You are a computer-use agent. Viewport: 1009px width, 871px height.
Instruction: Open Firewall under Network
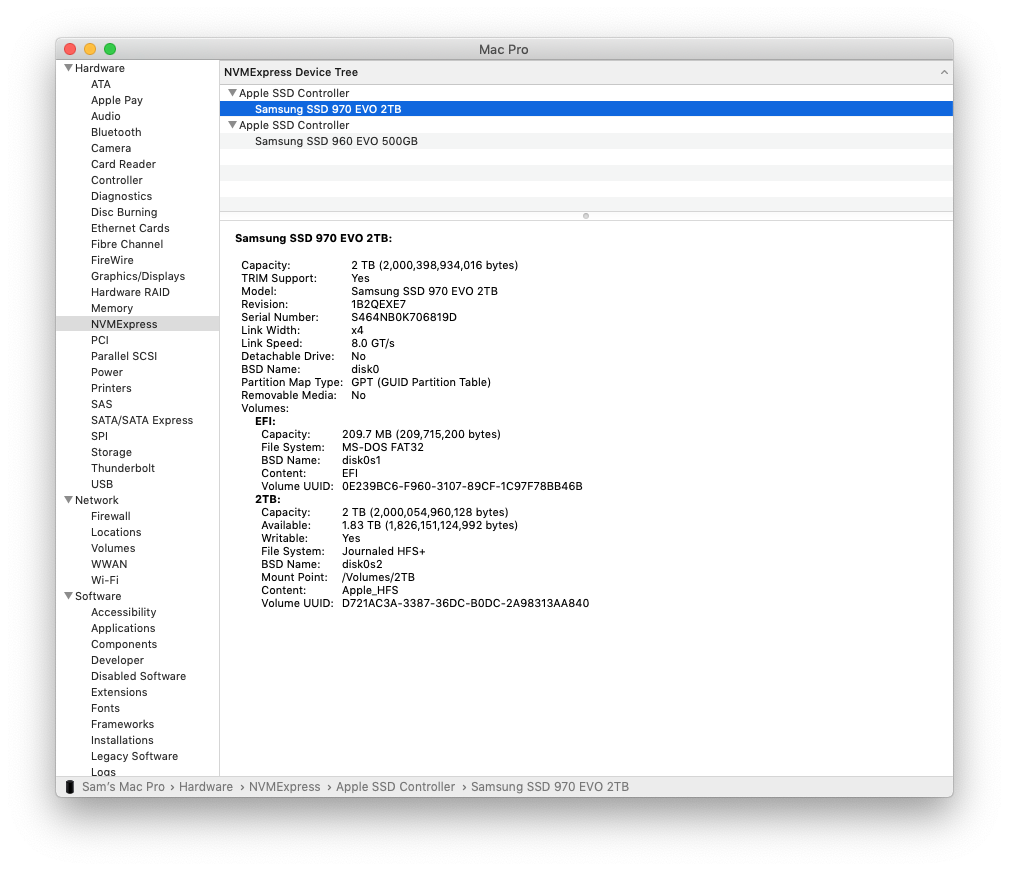(111, 516)
